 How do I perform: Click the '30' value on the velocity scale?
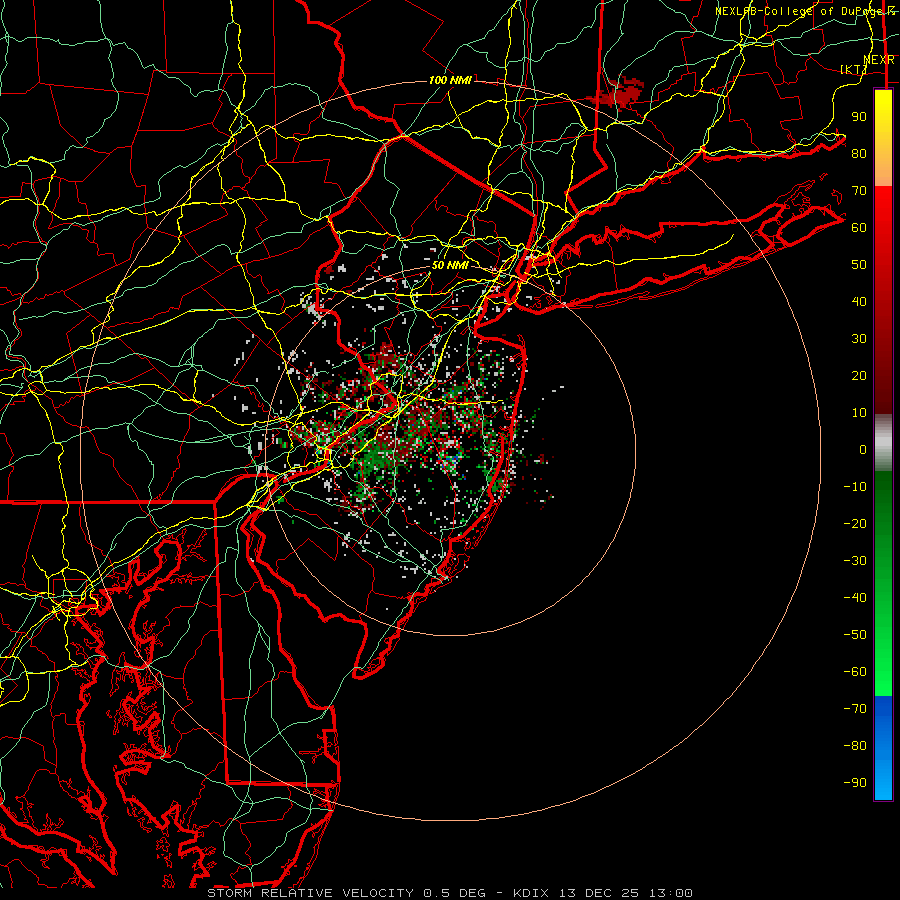(x=859, y=339)
